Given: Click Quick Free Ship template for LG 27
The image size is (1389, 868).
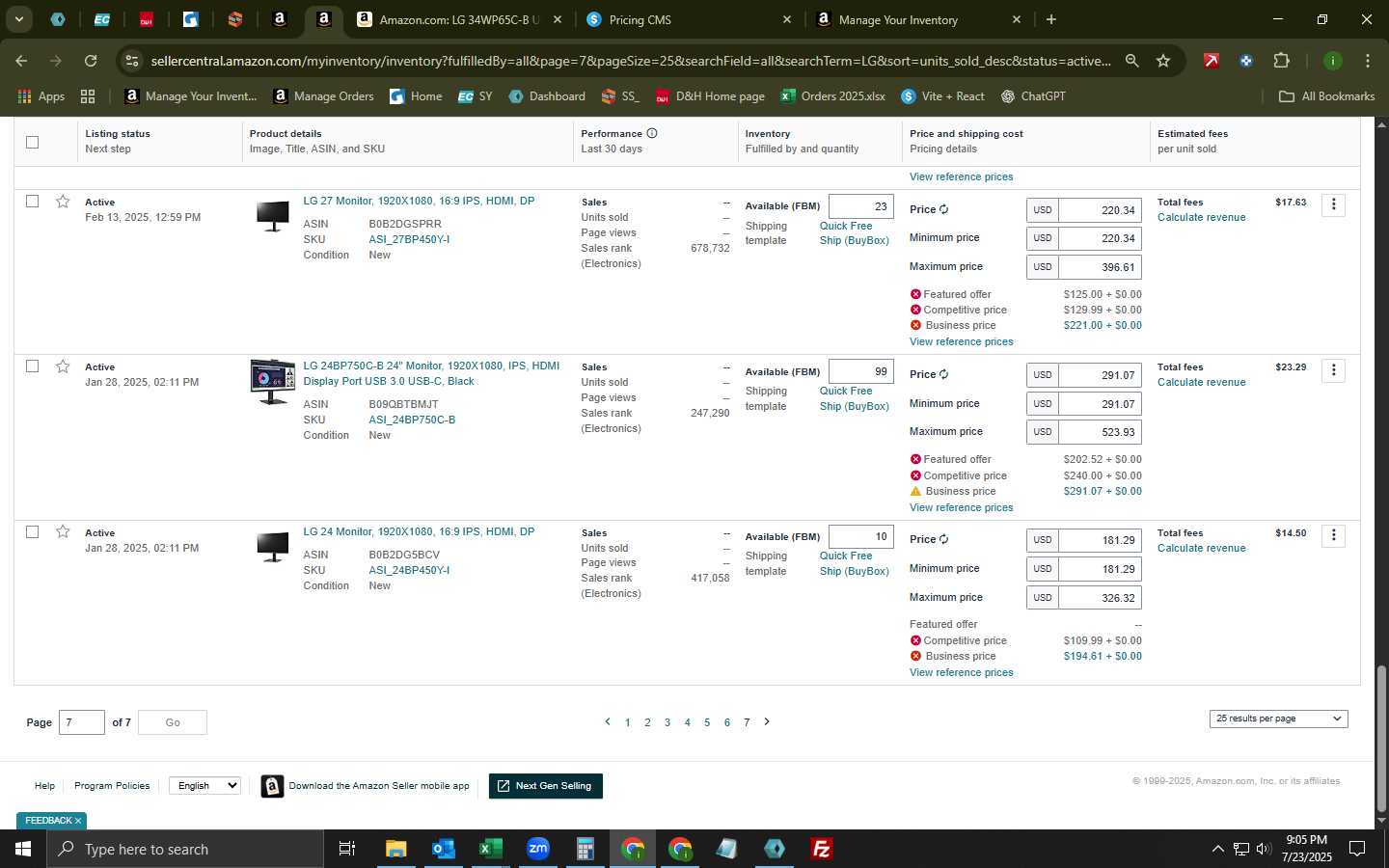Looking at the screenshot, I should pos(854,233).
